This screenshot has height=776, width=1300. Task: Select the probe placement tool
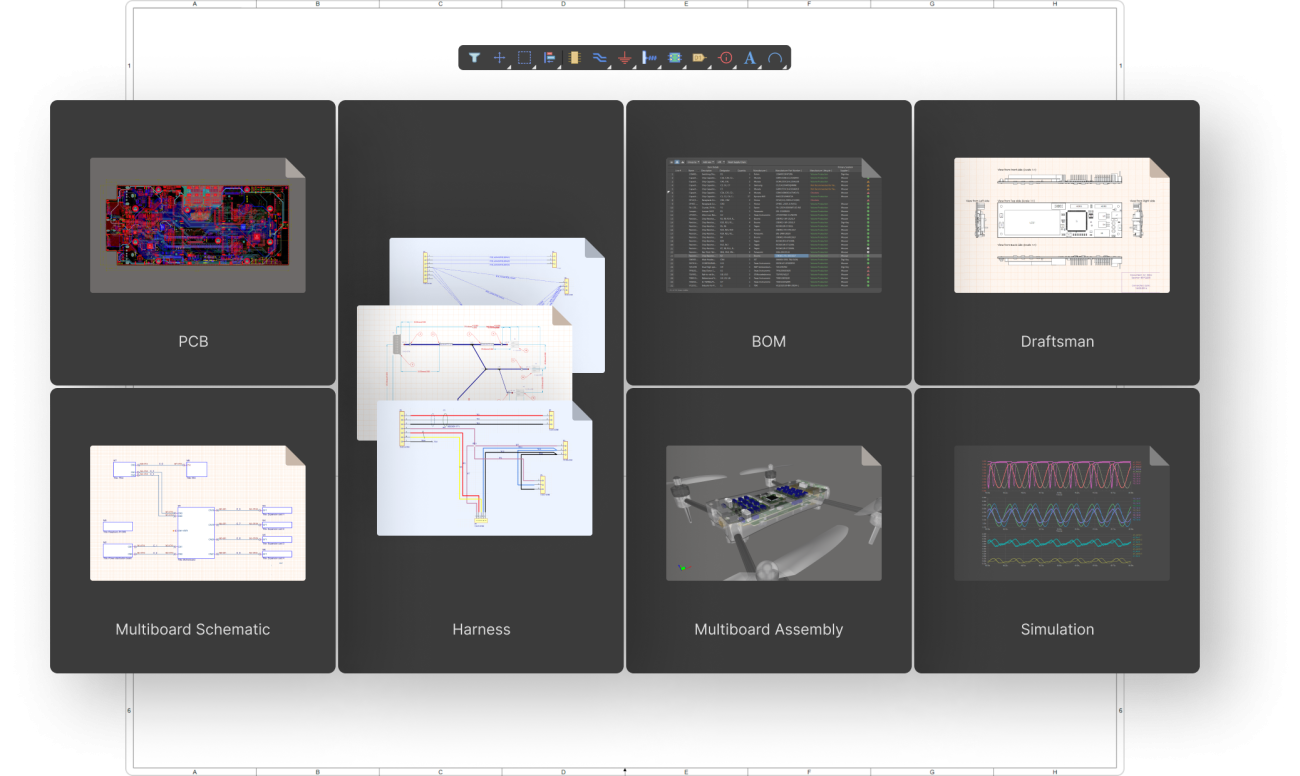[x=648, y=58]
